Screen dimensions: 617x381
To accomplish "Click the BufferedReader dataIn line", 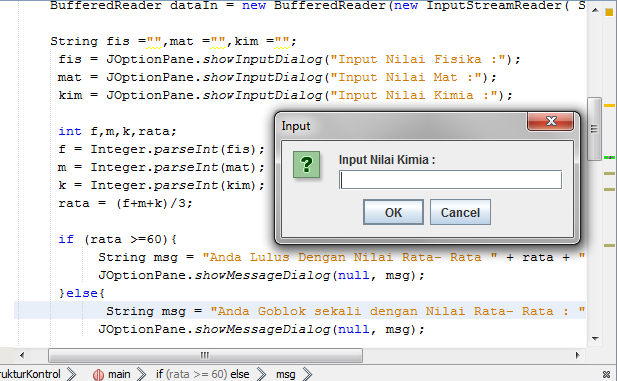I will point(318,6).
